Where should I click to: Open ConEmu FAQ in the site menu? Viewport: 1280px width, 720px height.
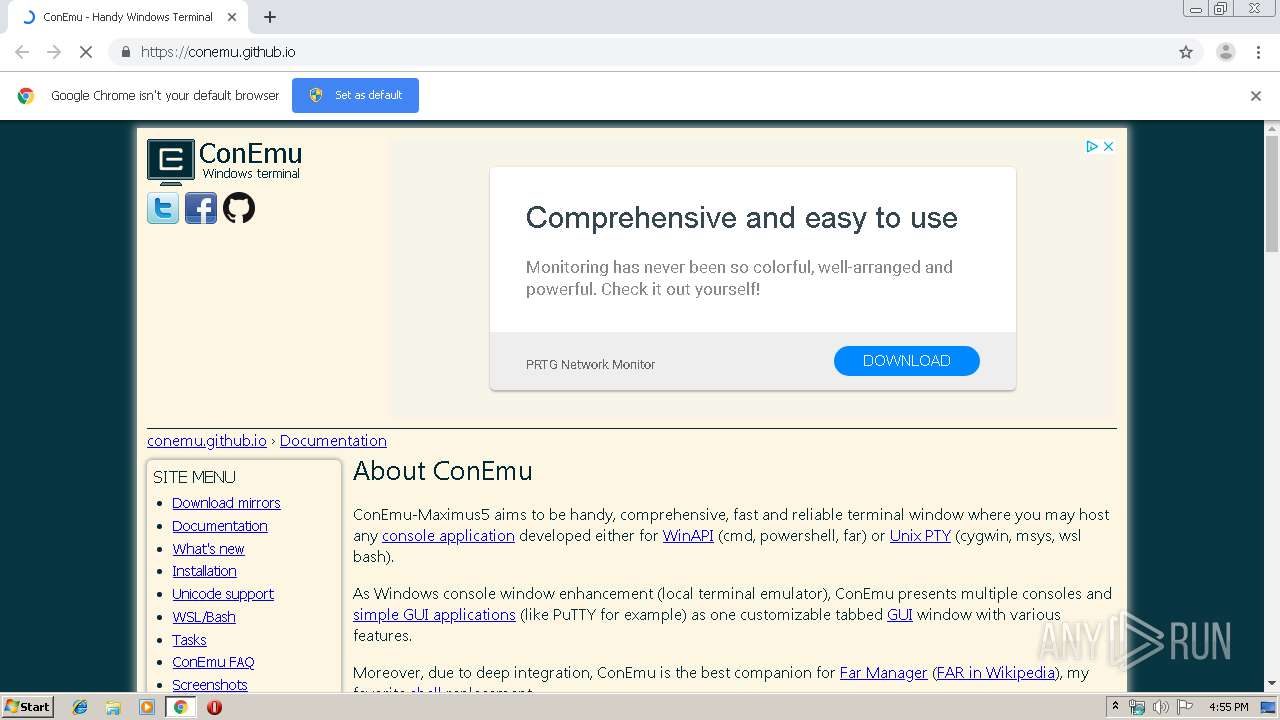coord(213,662)
